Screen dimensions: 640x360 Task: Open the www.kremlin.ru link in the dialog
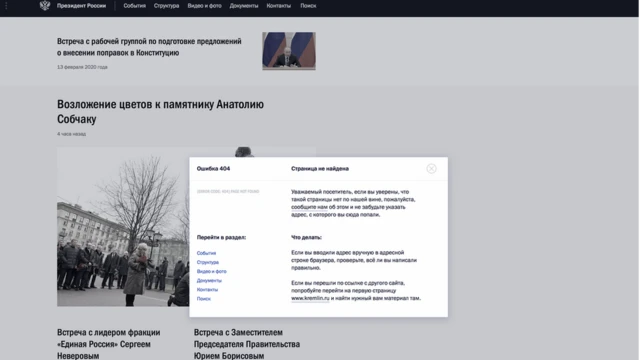pyautogui.click(x=310, y=298)
